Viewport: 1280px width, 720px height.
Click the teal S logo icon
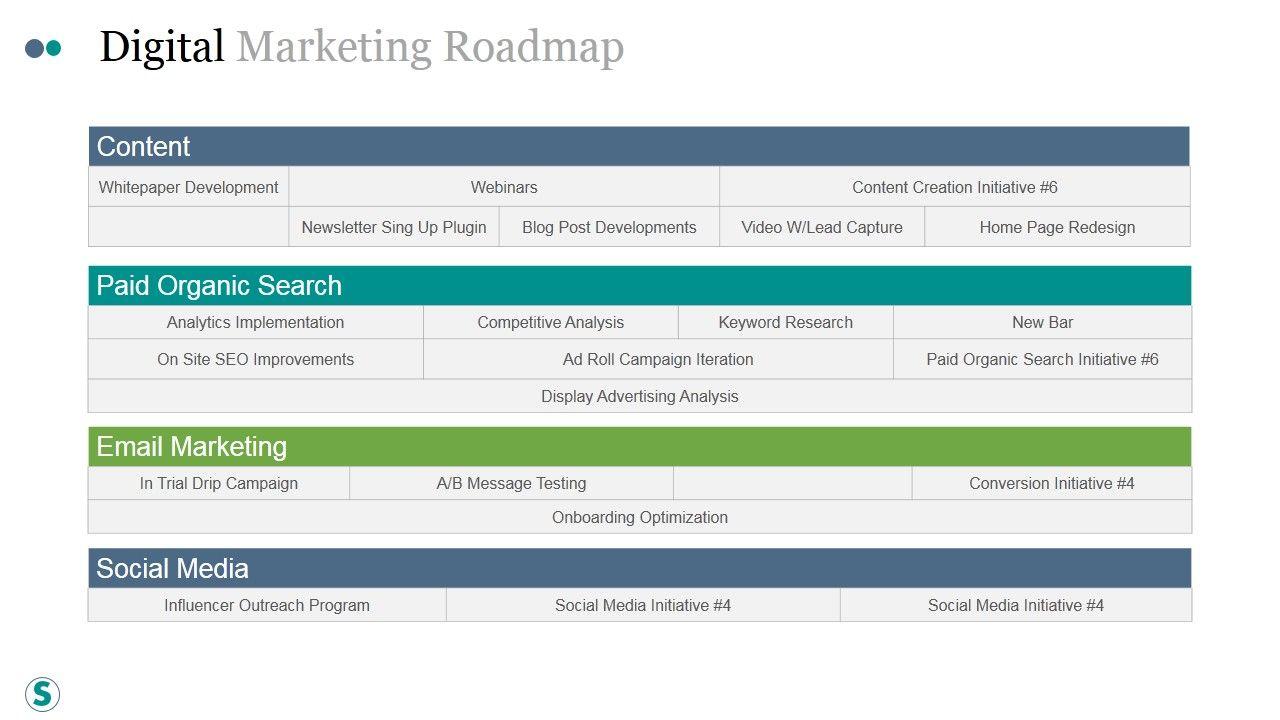click(42, 693)
